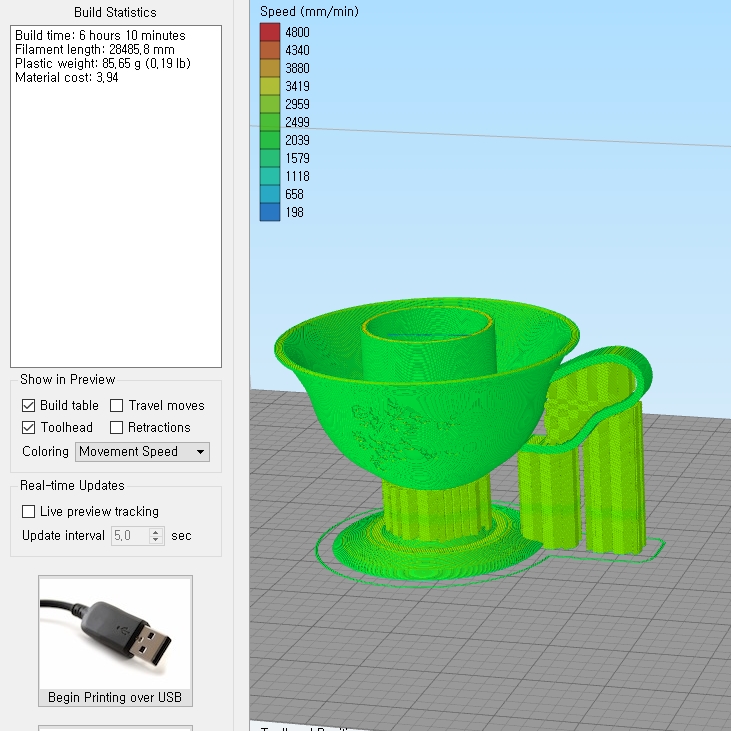
Task: Enable the Retractions checkbox
Action: 117,428
